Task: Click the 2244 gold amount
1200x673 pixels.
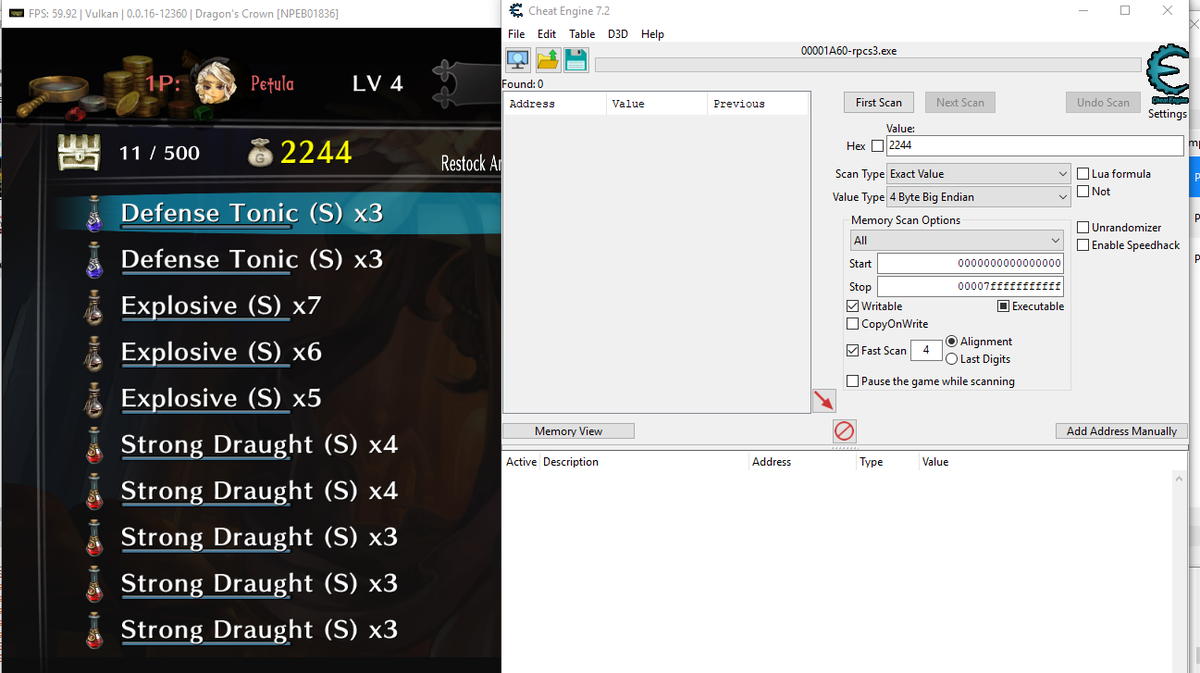Action: click(x=316, y=152)
